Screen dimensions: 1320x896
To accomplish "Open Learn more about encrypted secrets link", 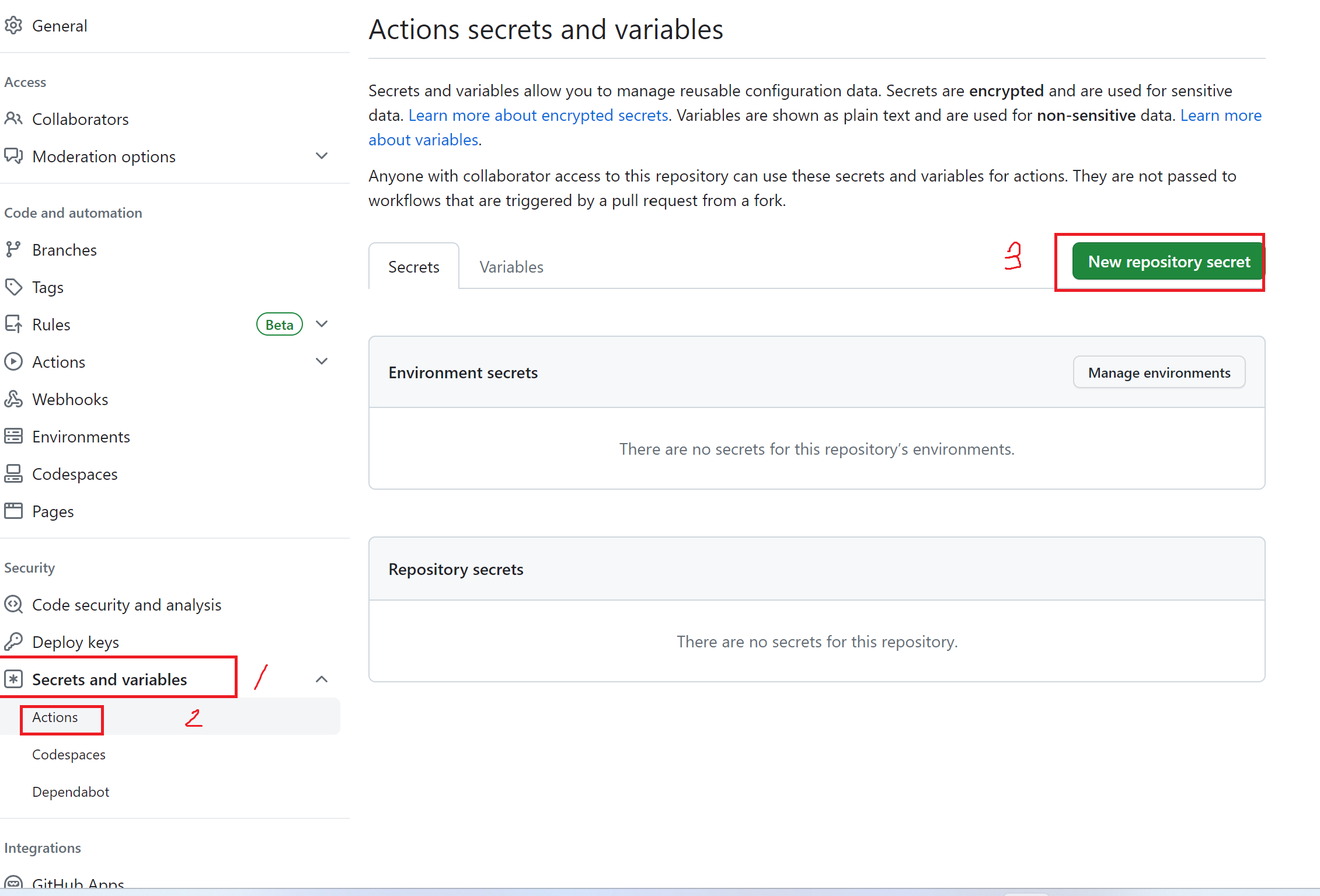I will pos(538,116).
